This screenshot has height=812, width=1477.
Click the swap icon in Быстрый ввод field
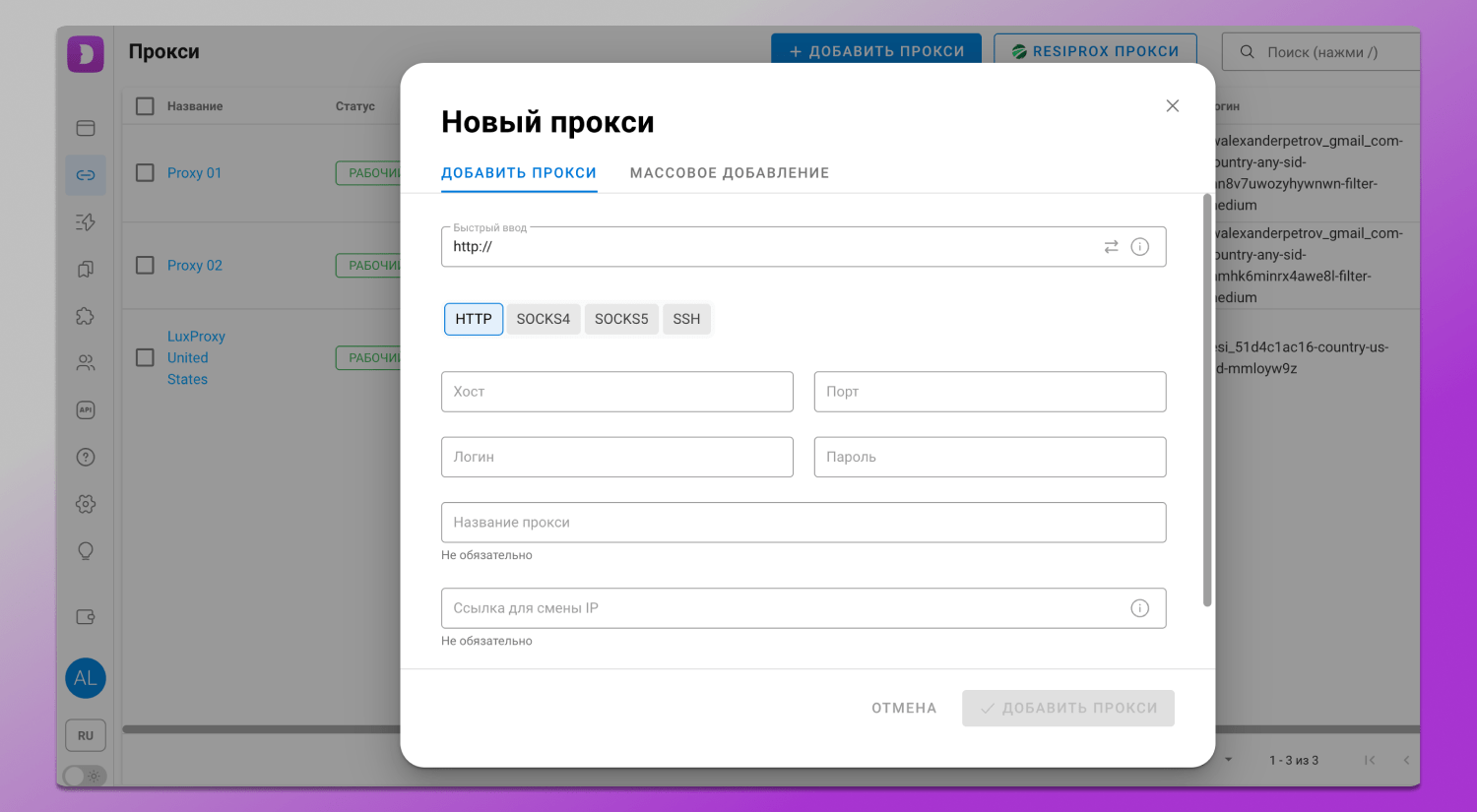pyautogui.click(x=1113, y=246)
